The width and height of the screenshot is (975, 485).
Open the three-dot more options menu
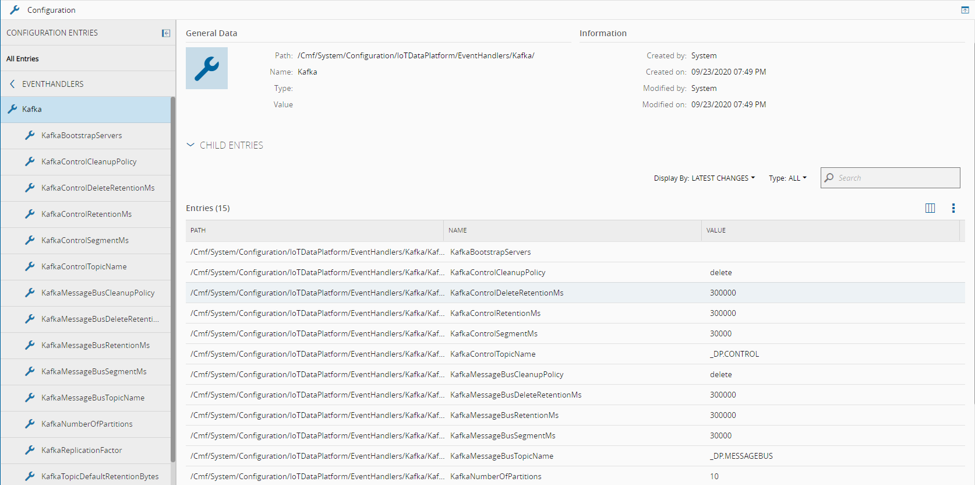point(953,208)
